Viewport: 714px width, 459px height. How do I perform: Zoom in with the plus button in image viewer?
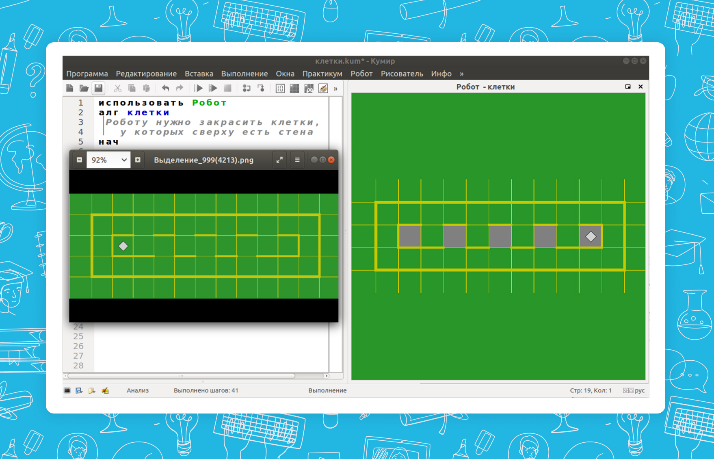[x=138, y=159]
